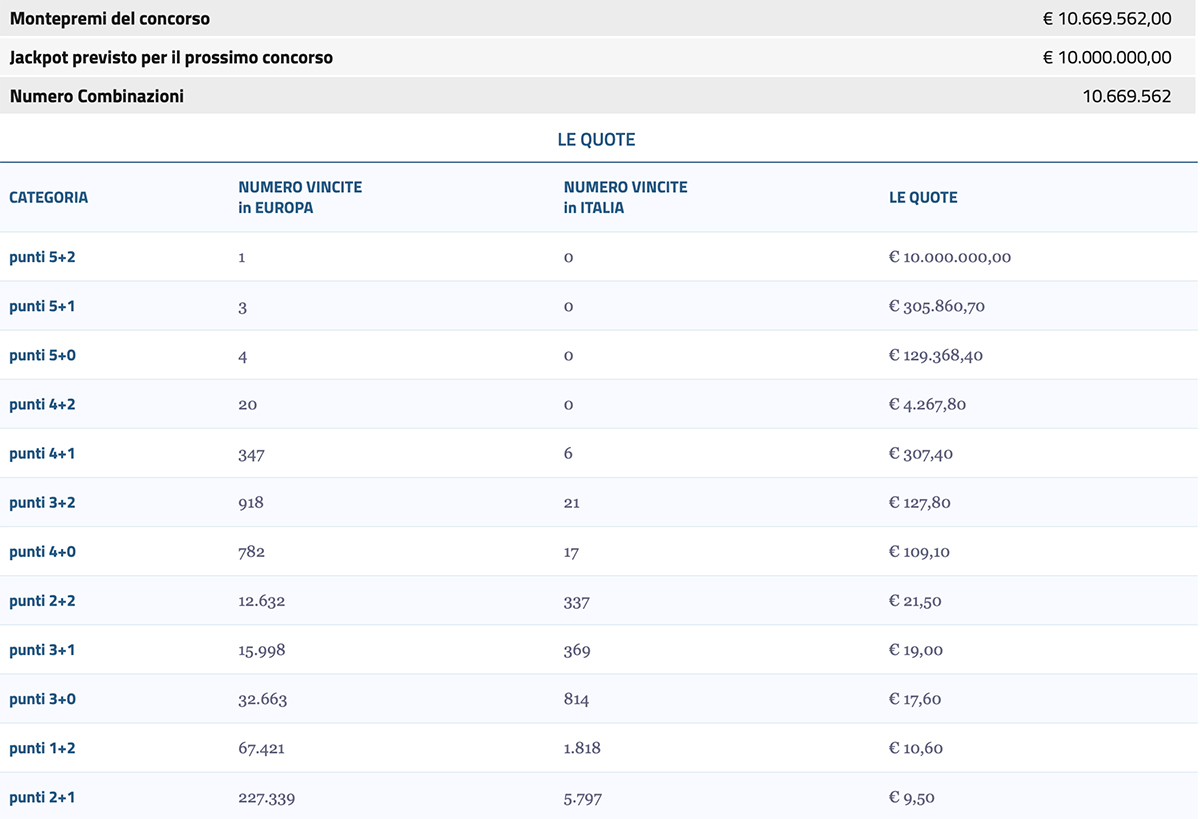Open the punti 5+1 category link
Image resolution: width=1200 pixels, height=819 pixels.
(x=41, y=306)
